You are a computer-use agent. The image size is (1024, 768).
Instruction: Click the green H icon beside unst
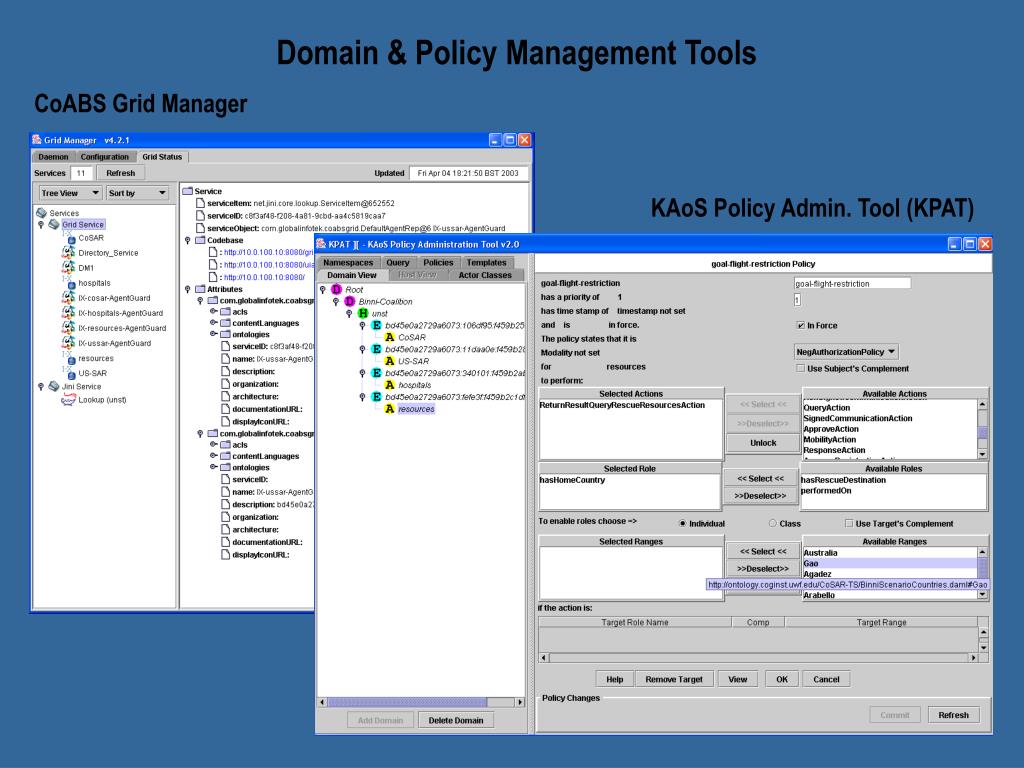pos(363,313)
